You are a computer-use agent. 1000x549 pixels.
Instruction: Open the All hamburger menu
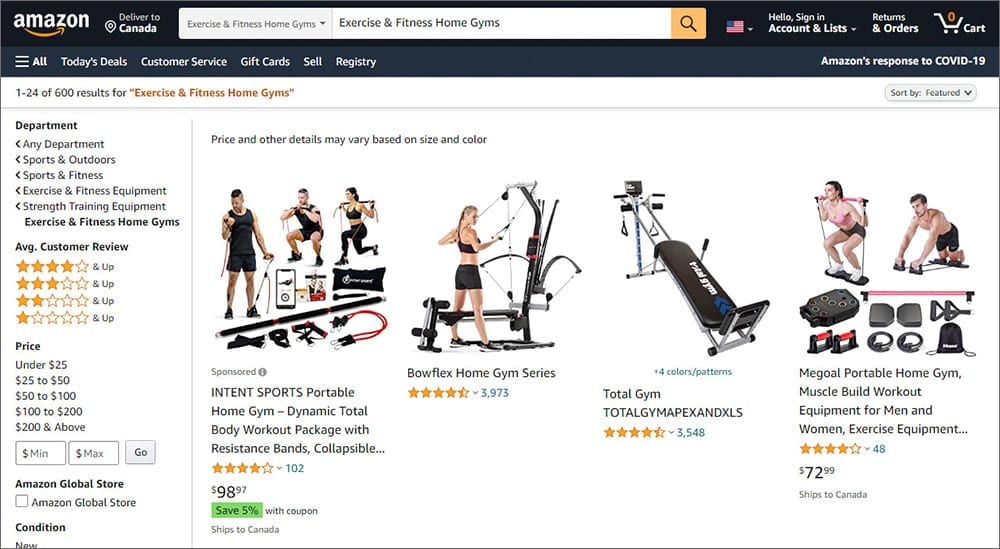pos(31,62)
